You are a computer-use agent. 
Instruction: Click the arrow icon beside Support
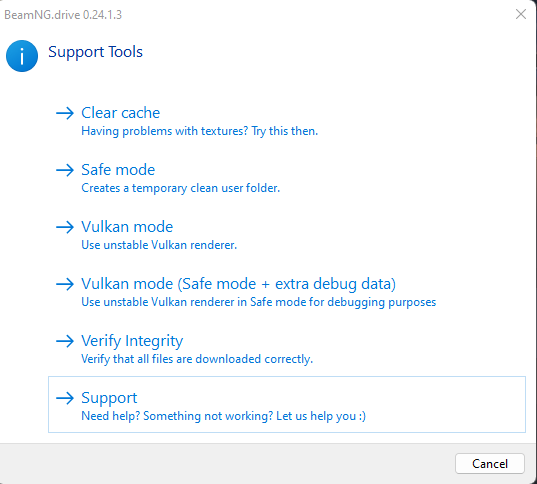[65, 398]
